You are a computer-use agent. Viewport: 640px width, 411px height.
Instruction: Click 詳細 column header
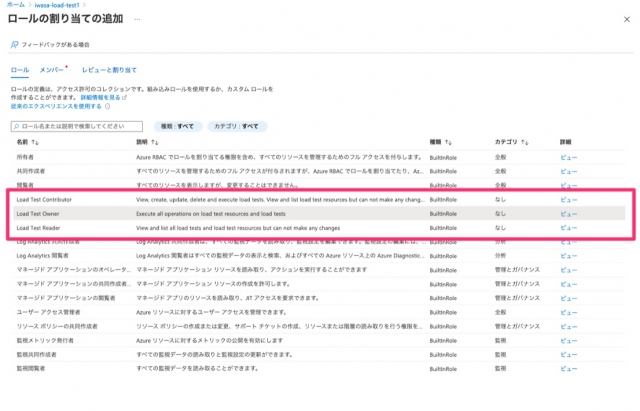click(x=565, y=142)
